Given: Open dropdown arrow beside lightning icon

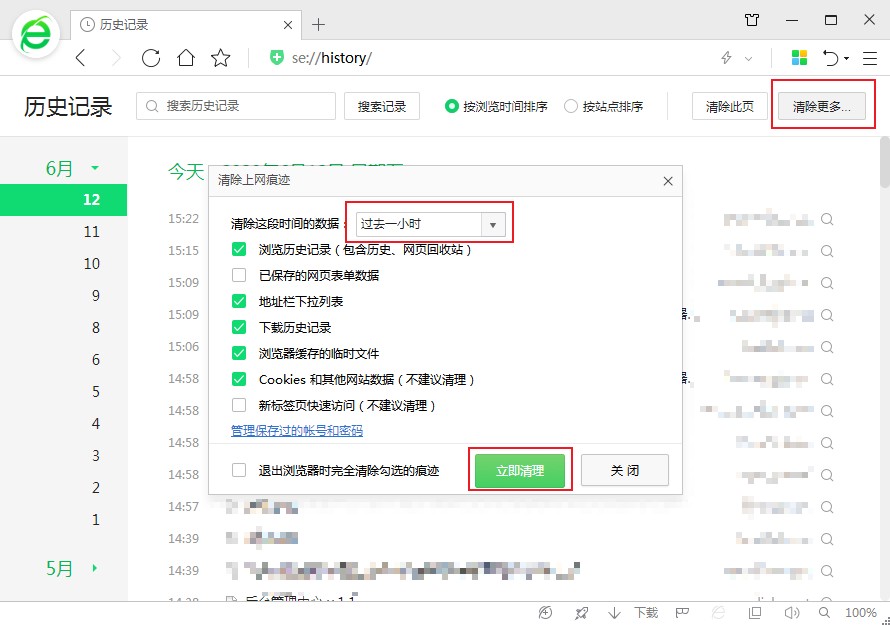Looking at the screenshot, I should pyautogui.click(x=748, y=58).
